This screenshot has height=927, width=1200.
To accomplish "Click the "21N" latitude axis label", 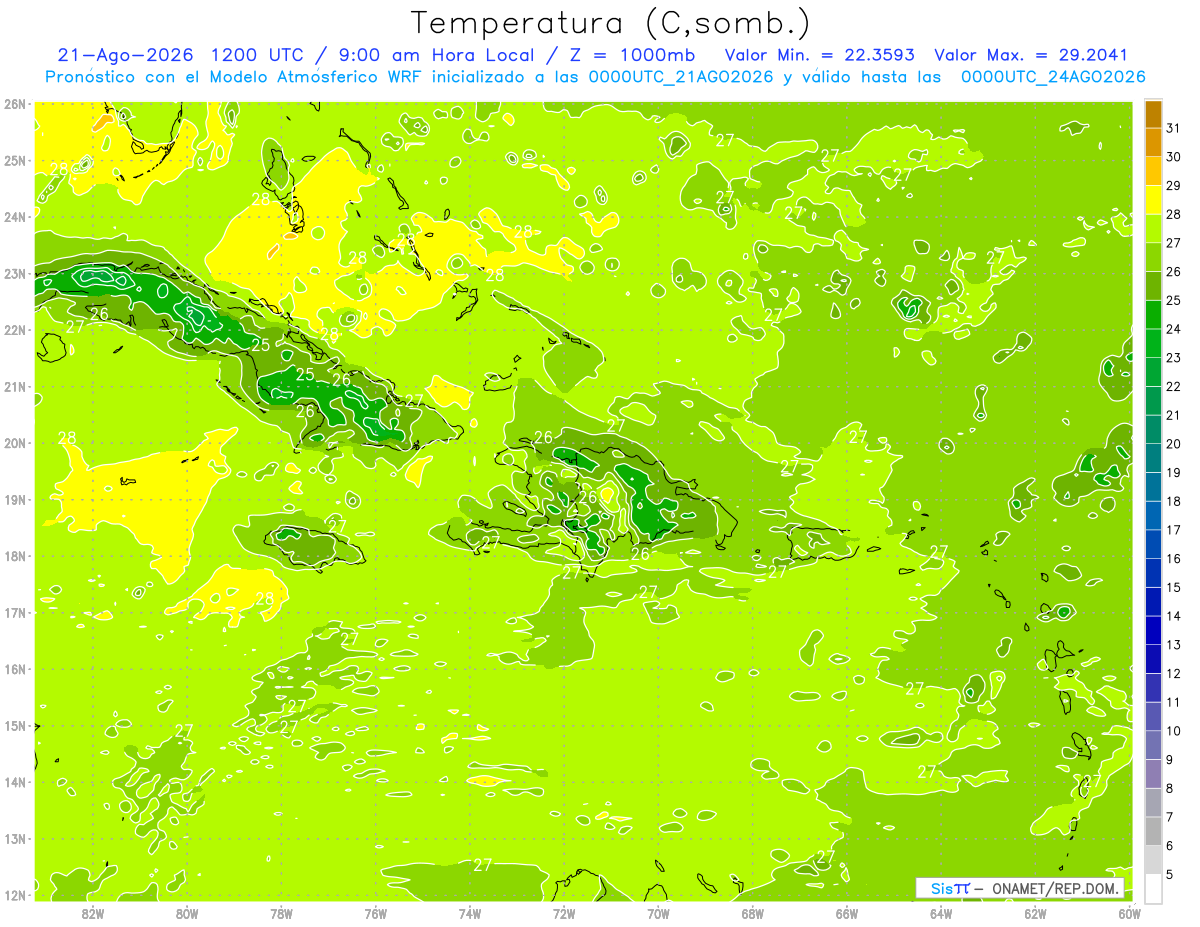I will click(15, 386).
